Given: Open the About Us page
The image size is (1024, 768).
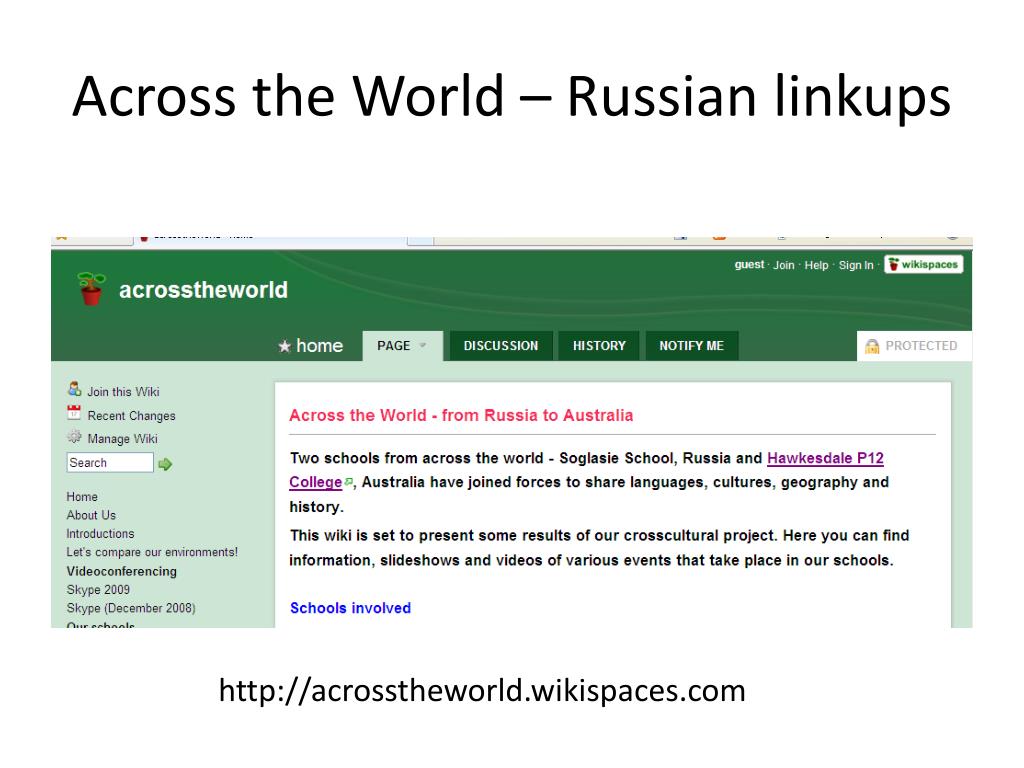Looking at the screenshot, I should click(x=91, y=515).
